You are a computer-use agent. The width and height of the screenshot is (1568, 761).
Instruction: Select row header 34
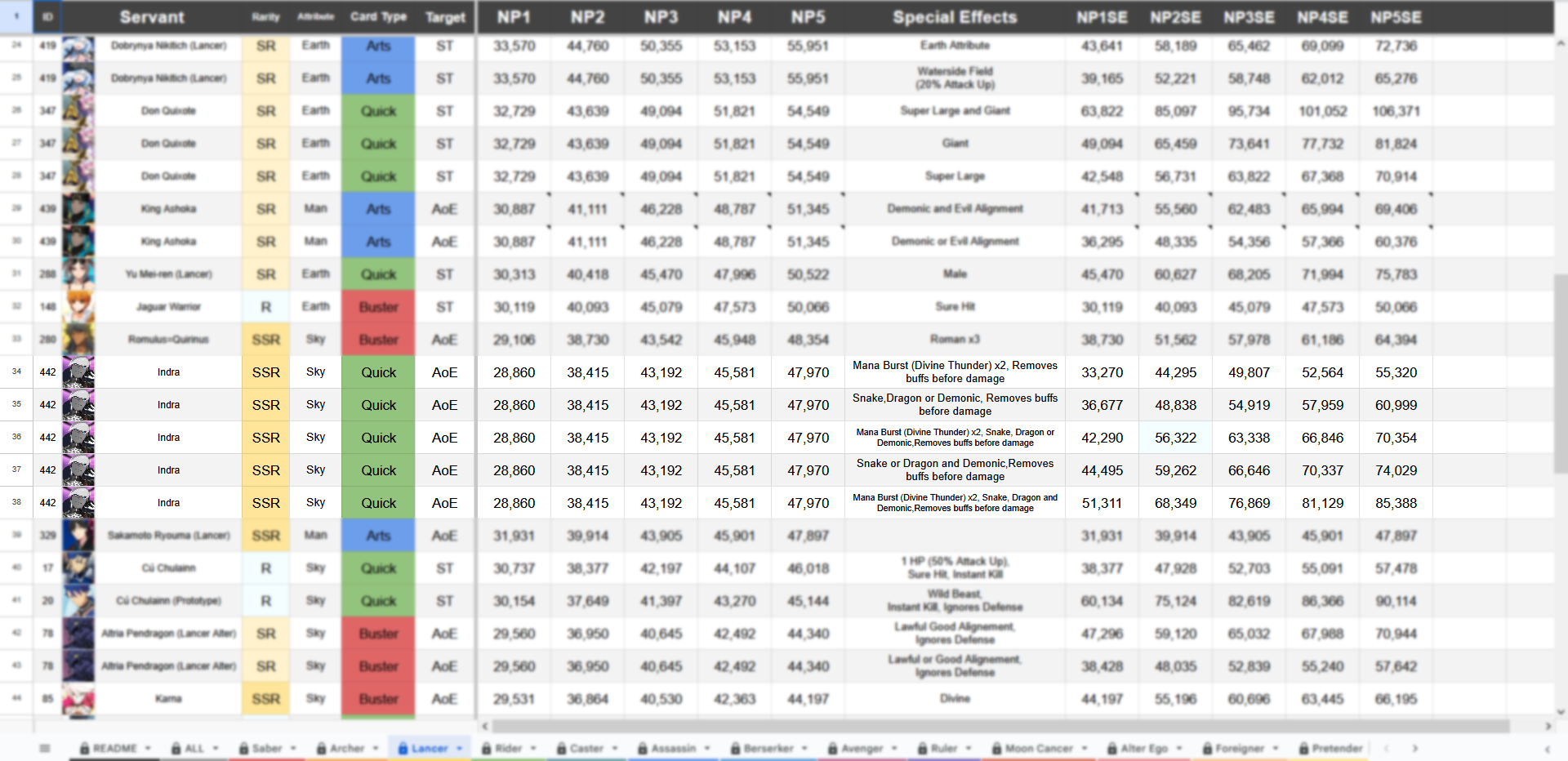click(x=16, y=372)
